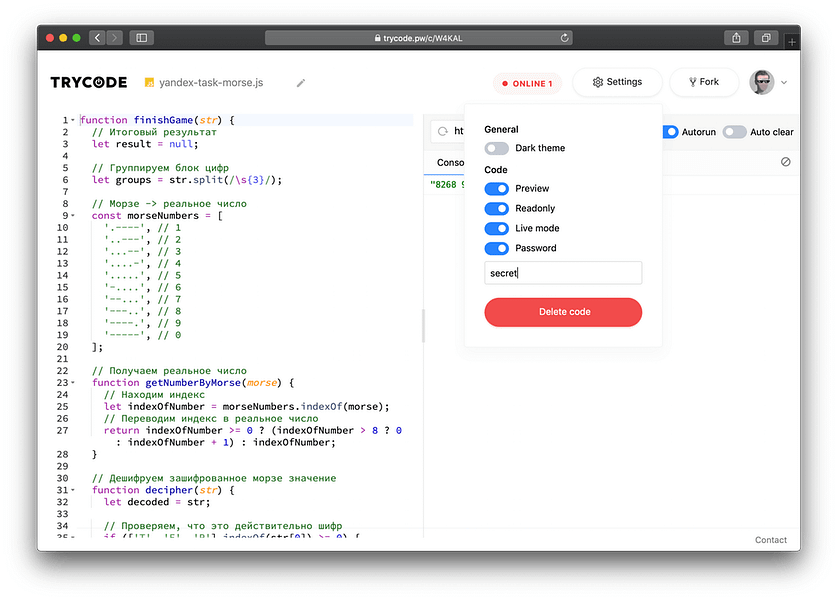Toggle the Safari sidebar button
Image resolution: width=838 pixels, height=600 pixels.
coord(142,37)
